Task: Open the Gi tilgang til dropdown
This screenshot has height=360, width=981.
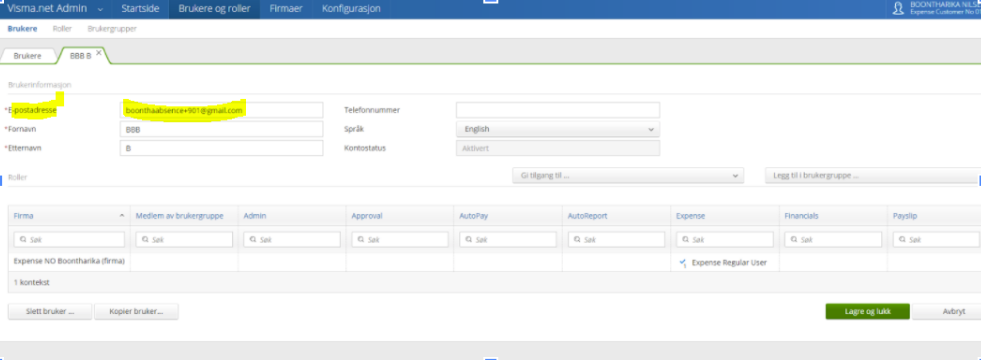Action: click(628, 176)
